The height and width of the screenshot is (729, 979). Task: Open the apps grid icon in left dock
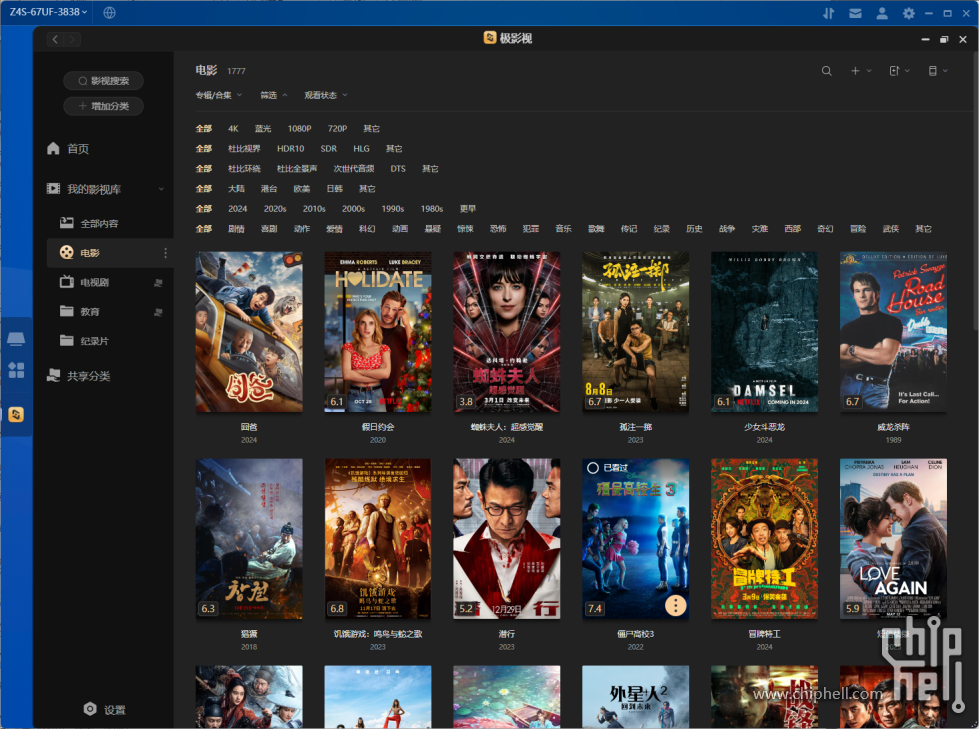pos(16,370)
